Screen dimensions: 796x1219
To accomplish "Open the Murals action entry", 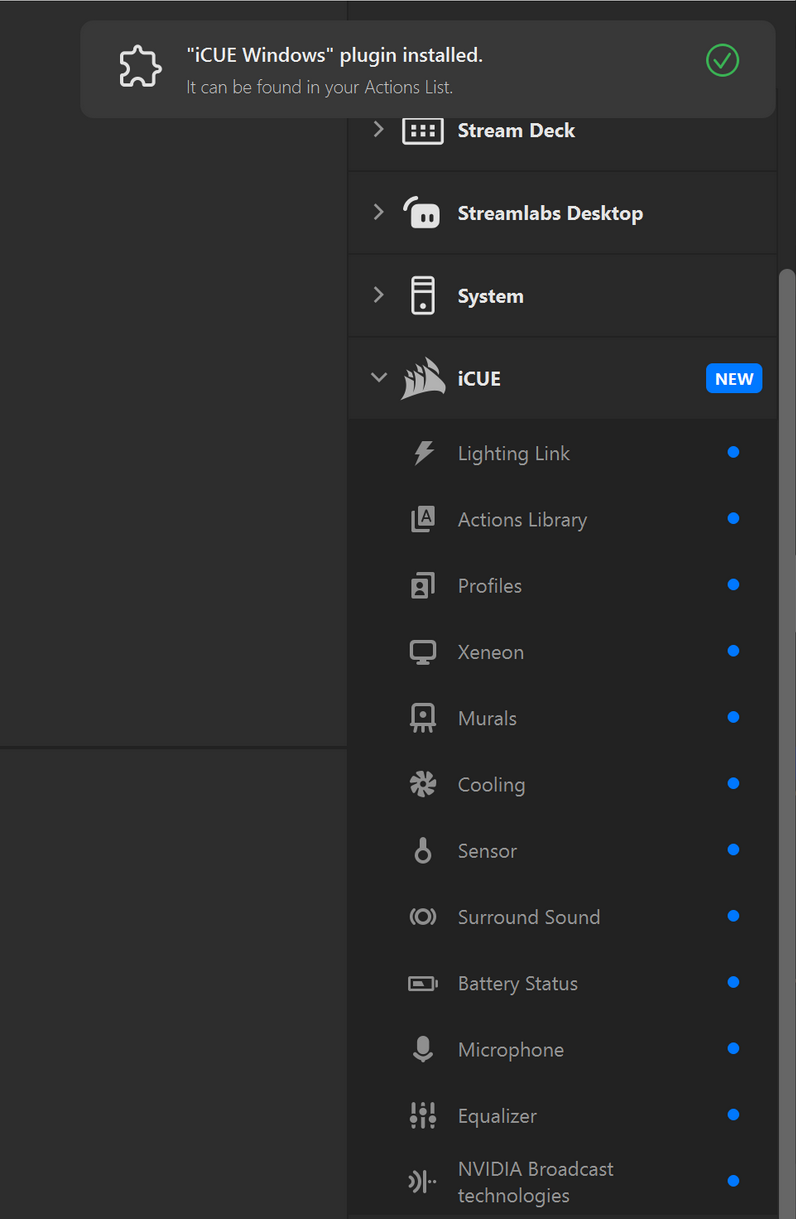I will coord(487,718).
